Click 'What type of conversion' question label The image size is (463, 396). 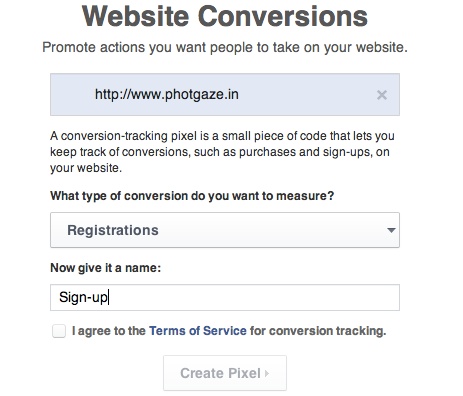pyautogui.click(x=192, y=196)
